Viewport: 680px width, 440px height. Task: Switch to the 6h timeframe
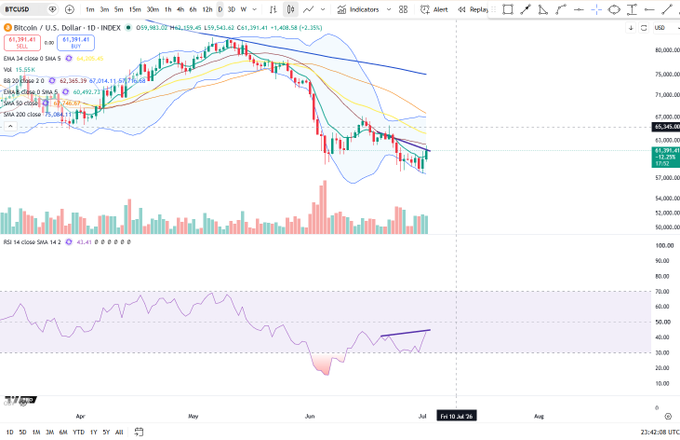tap(193, 10)
